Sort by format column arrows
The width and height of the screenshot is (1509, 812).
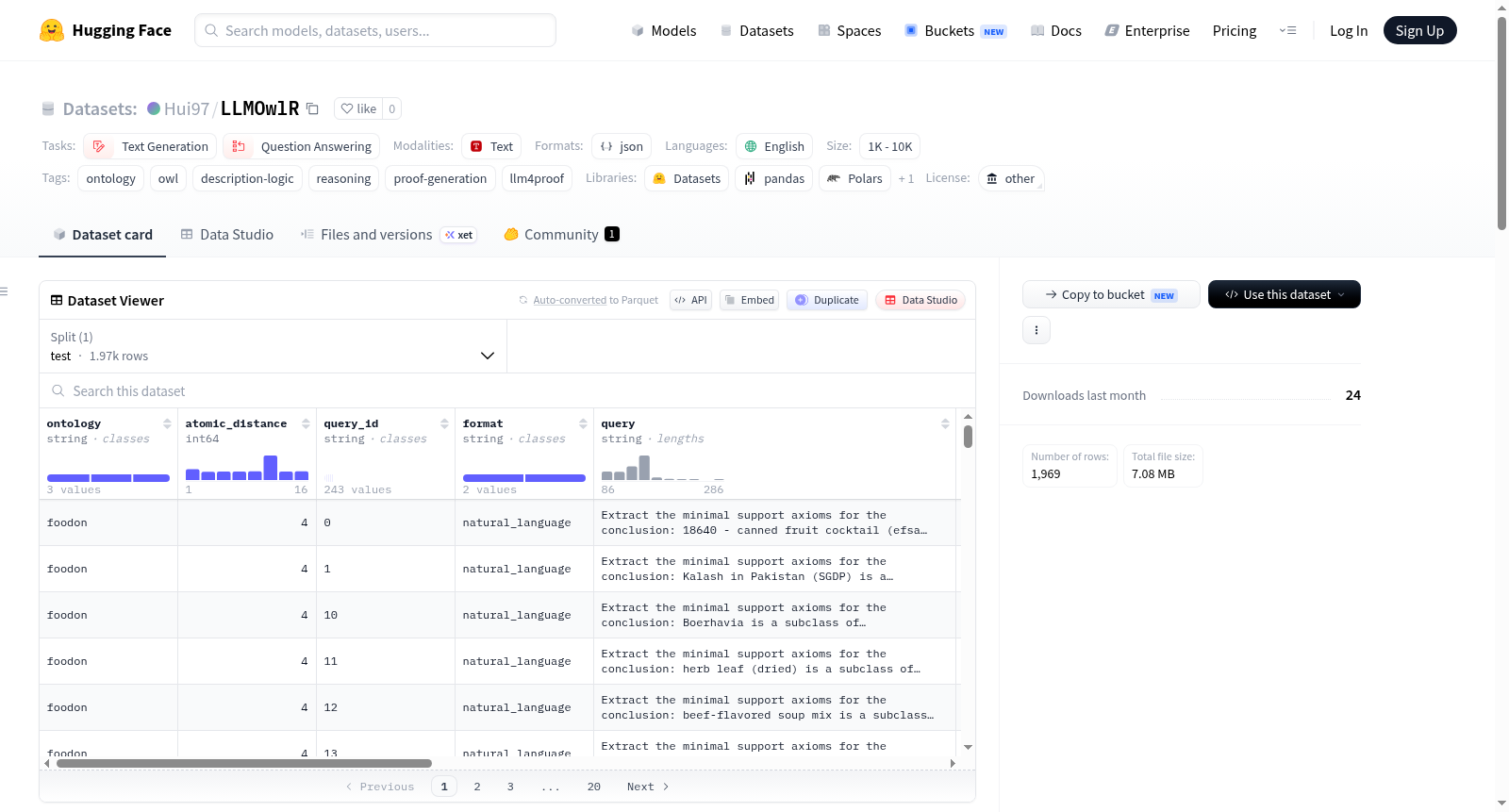583,423
